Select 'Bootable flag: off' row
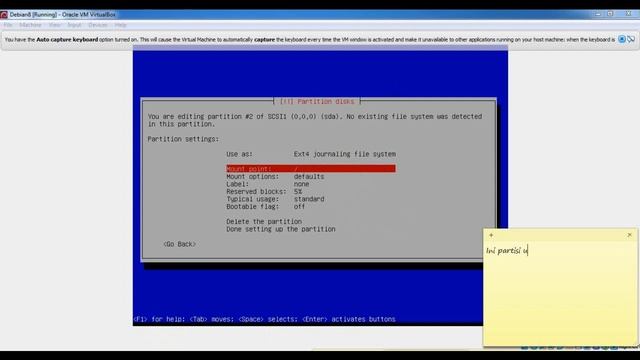Image resolution: width=640 pixels, height=360 pixels. click(x=266, y=207)
